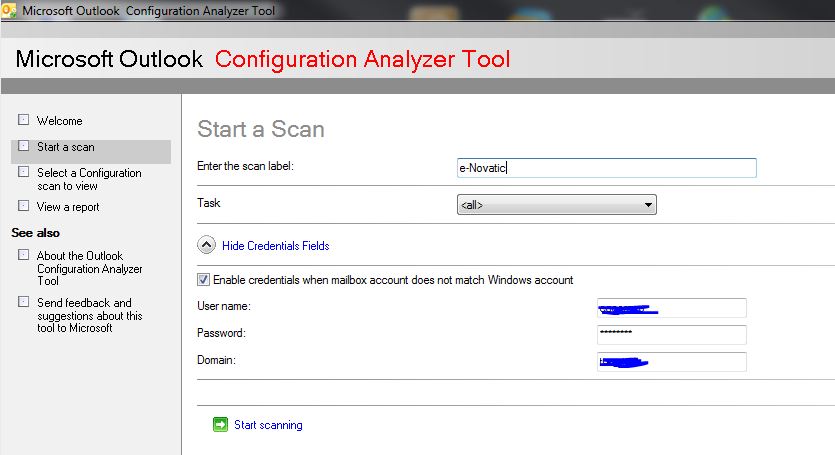Screen dimensions: 835x455
Task: Click bullet icon beside About the Outlook Configuration Analyzer
Action: pyautogui.click(x=23, y=255)
